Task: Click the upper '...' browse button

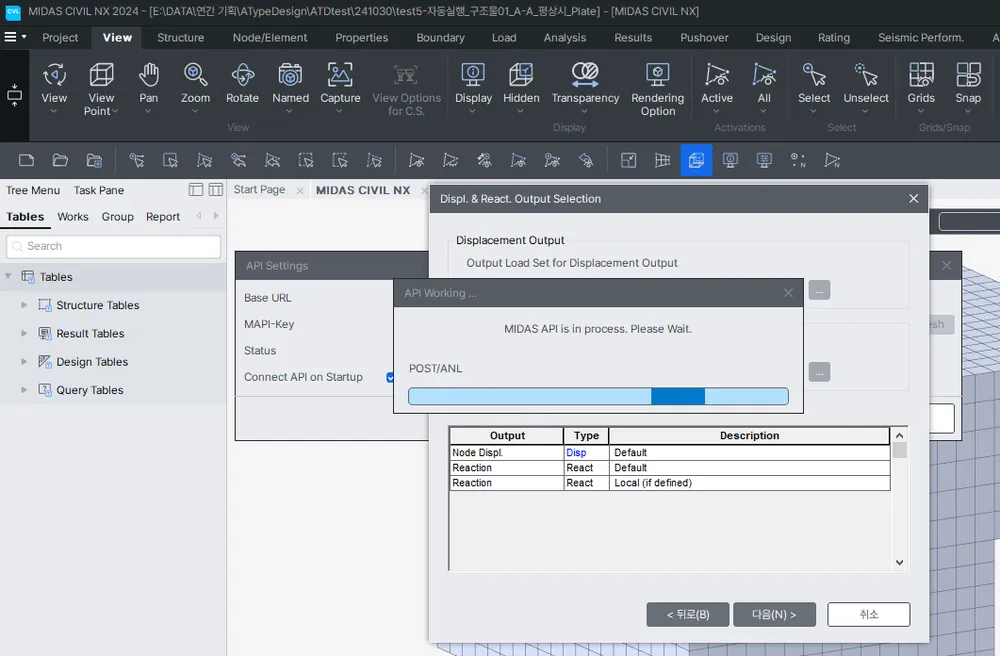Action: pos(820,291)
